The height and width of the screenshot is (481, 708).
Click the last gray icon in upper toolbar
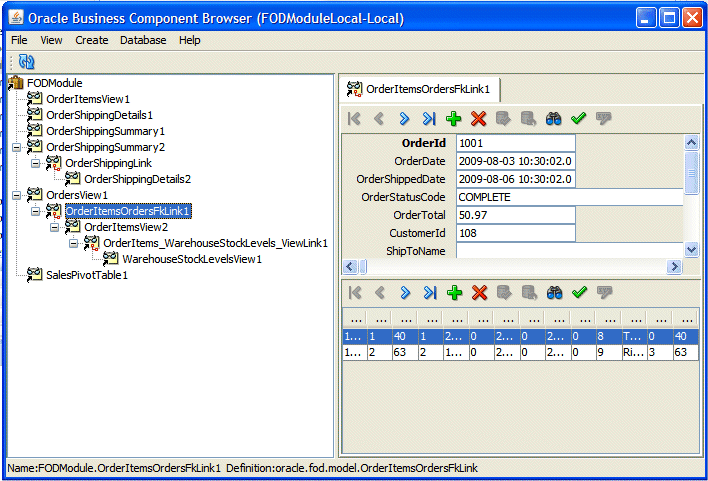603,119
